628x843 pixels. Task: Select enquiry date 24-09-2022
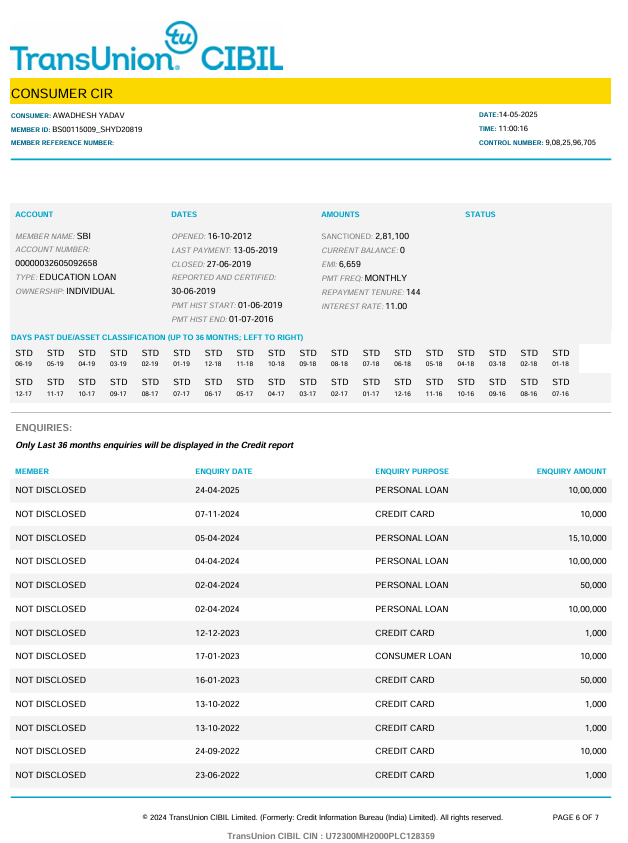tap(217, 752)
